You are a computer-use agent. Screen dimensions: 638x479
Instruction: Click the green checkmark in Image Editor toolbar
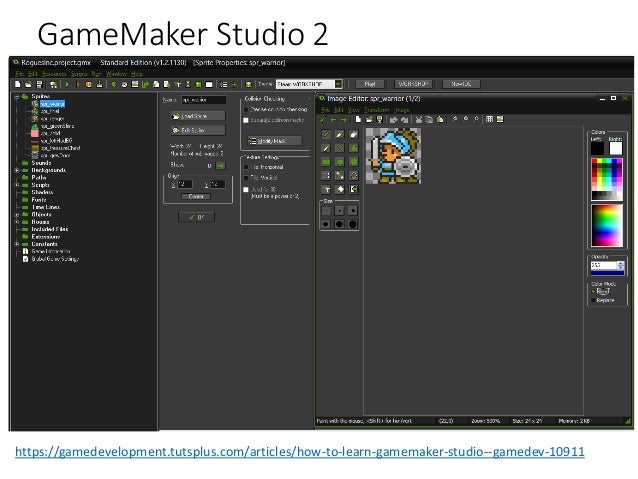pos(323,119)
